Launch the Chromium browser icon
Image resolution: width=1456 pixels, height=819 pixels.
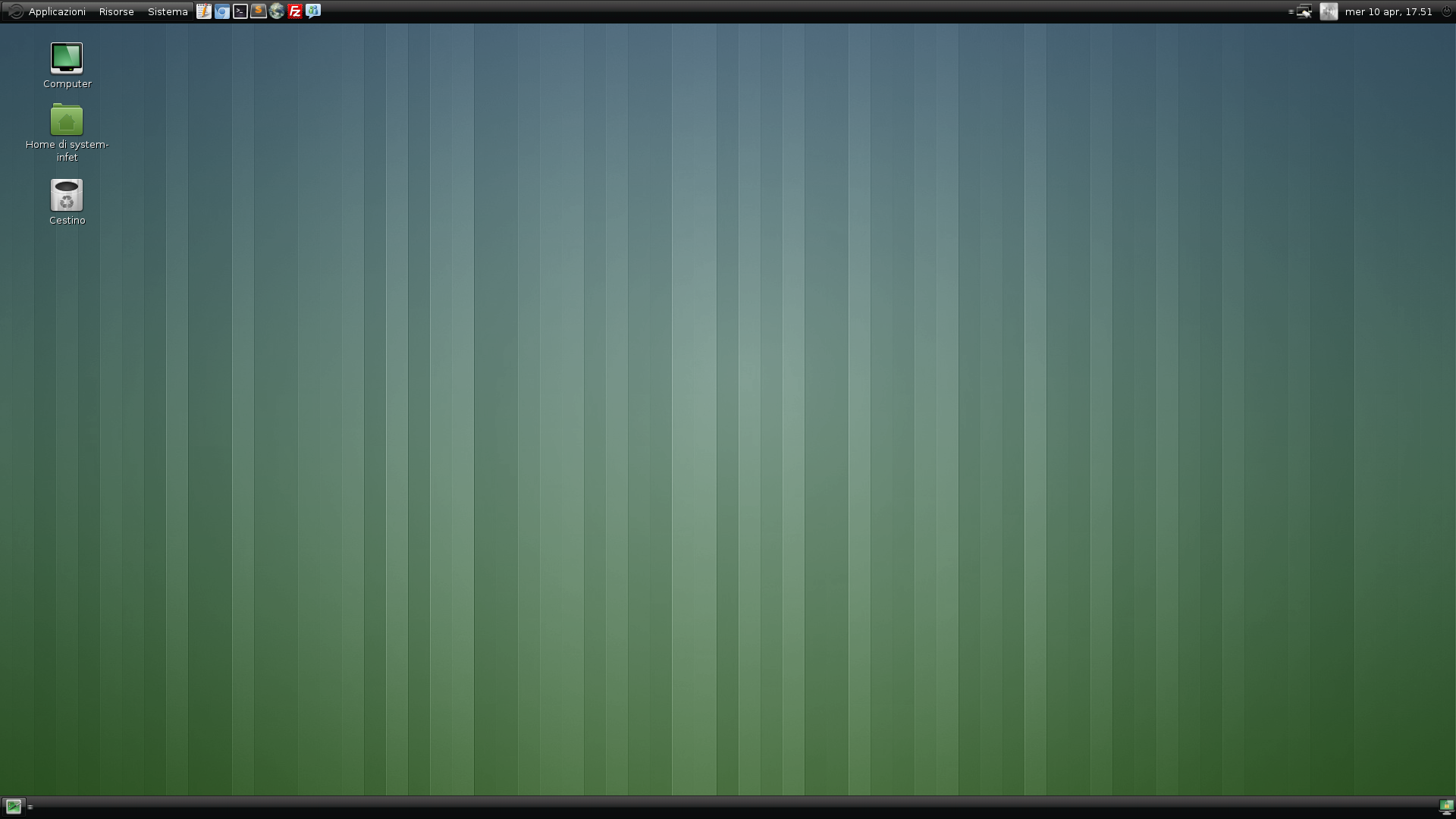[x=222, y=11]
